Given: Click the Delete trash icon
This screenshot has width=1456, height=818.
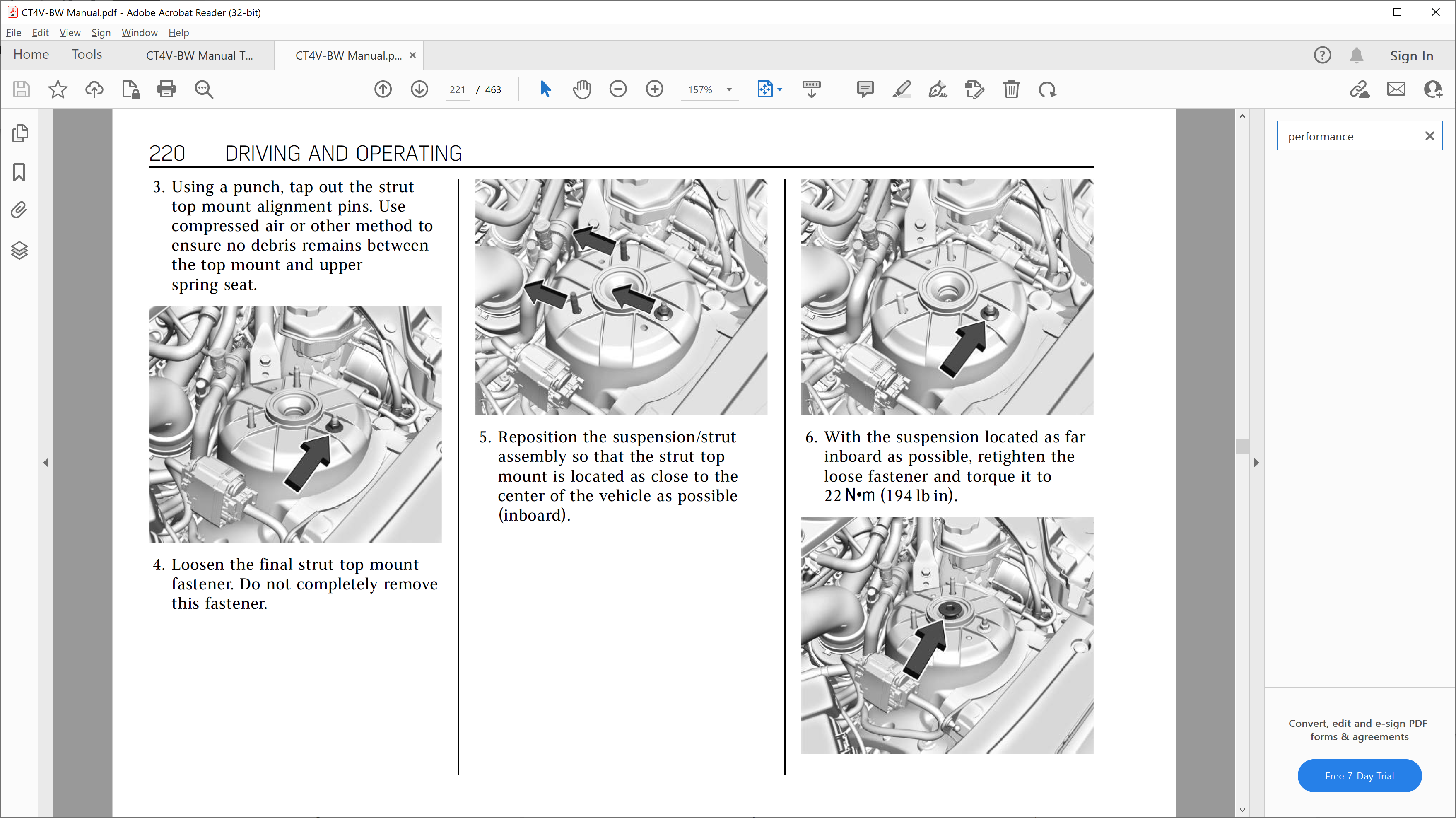Looking at the screenshot, I should pos(1011,89).
